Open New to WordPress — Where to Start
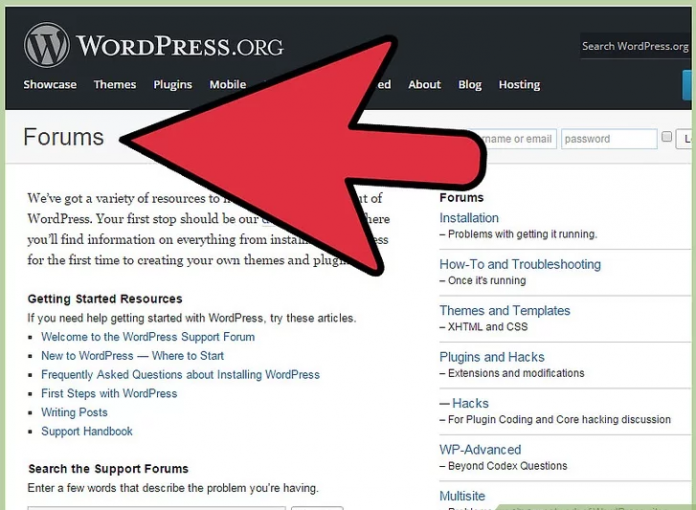The image size is (696, 510). click(x=132, y=356)
